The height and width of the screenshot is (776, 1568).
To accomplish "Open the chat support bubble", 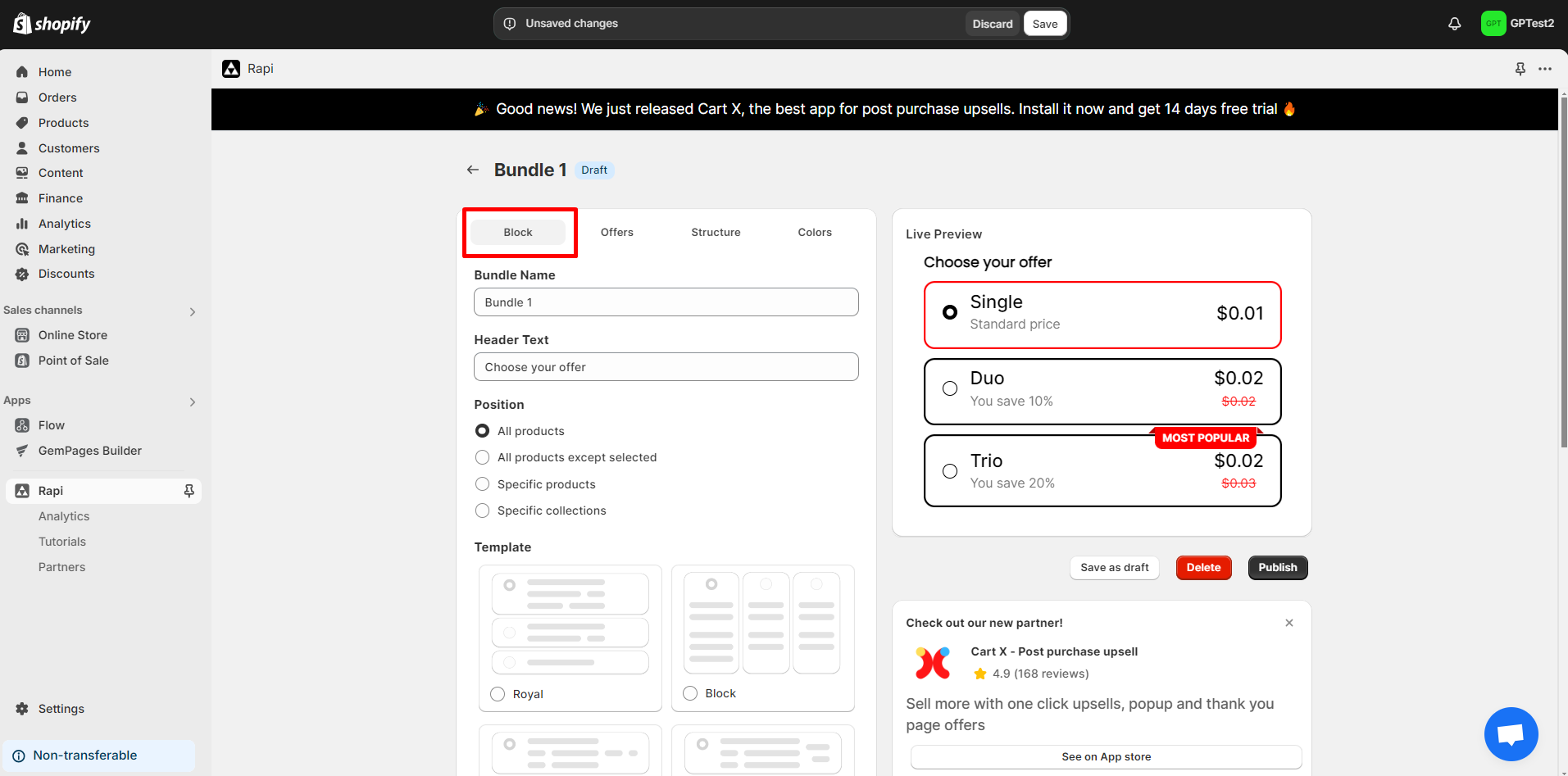I will 1511,733.
